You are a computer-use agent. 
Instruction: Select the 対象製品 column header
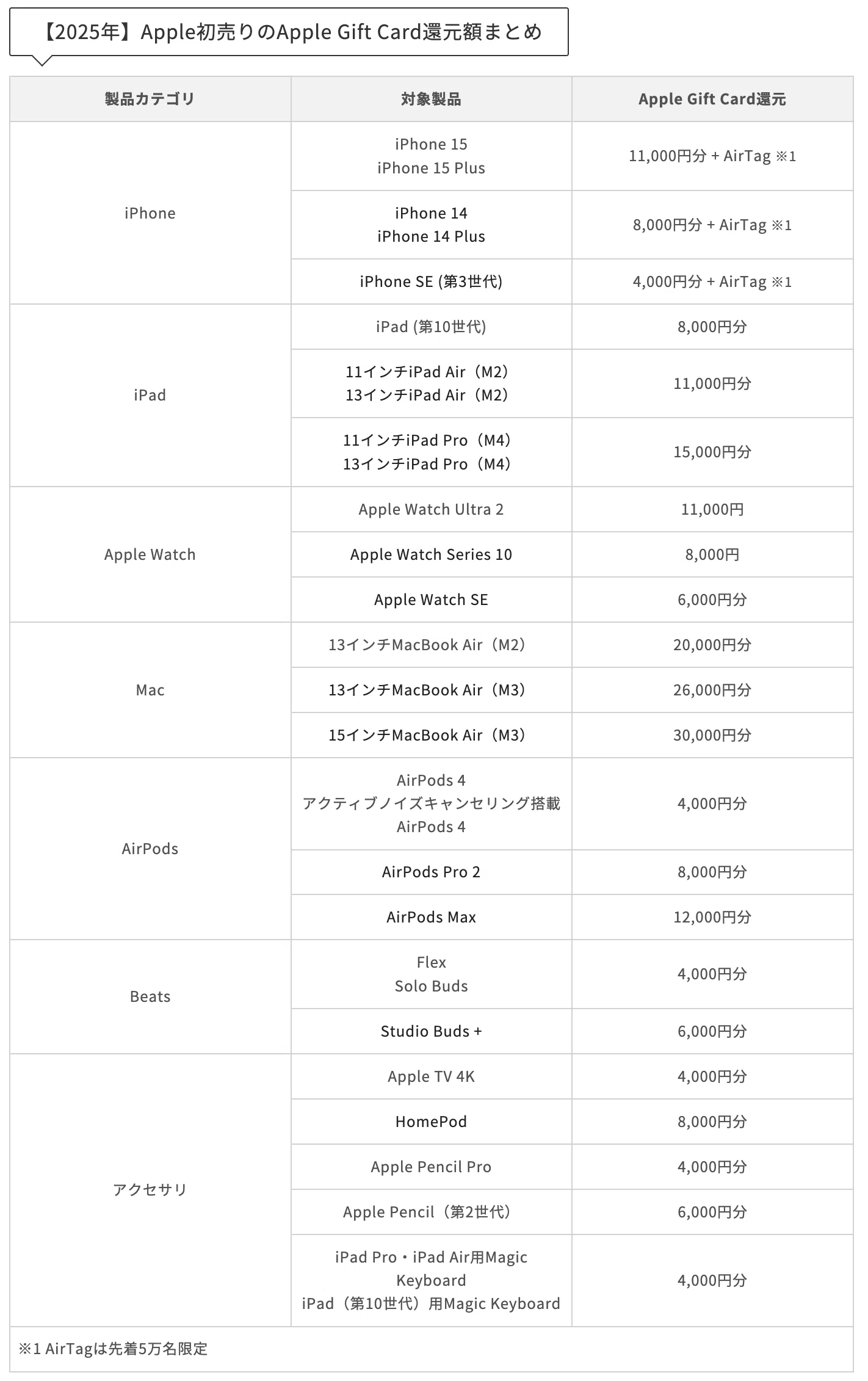tap(432, 99)
